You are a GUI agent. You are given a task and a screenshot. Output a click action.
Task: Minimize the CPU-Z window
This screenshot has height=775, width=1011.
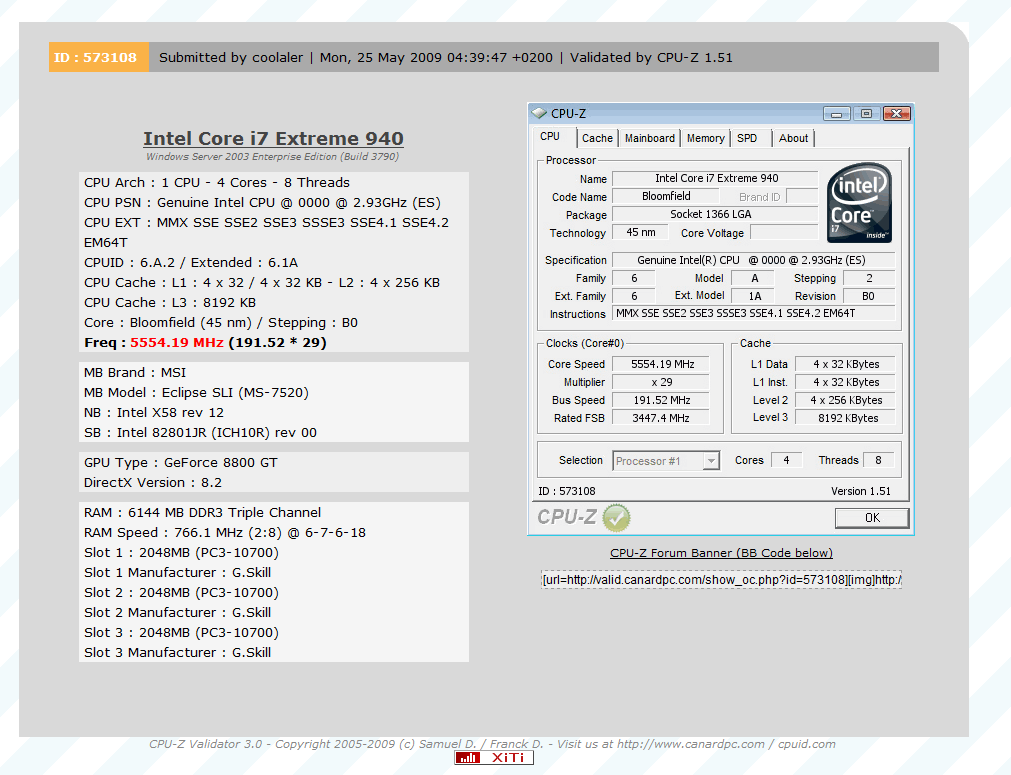(x=836, y=113)
